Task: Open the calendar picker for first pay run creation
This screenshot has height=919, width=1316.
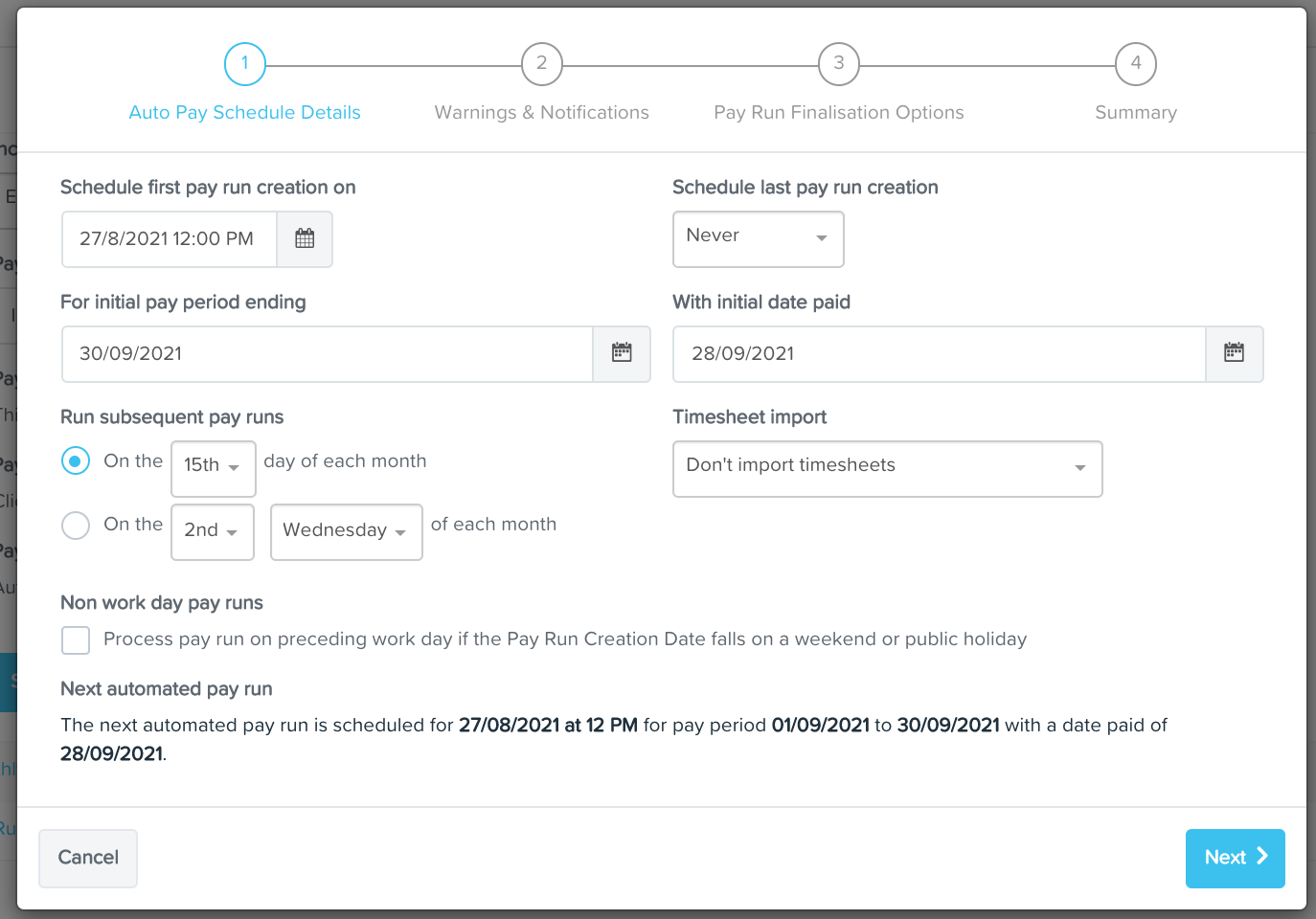Action: [x=305, y=239]
